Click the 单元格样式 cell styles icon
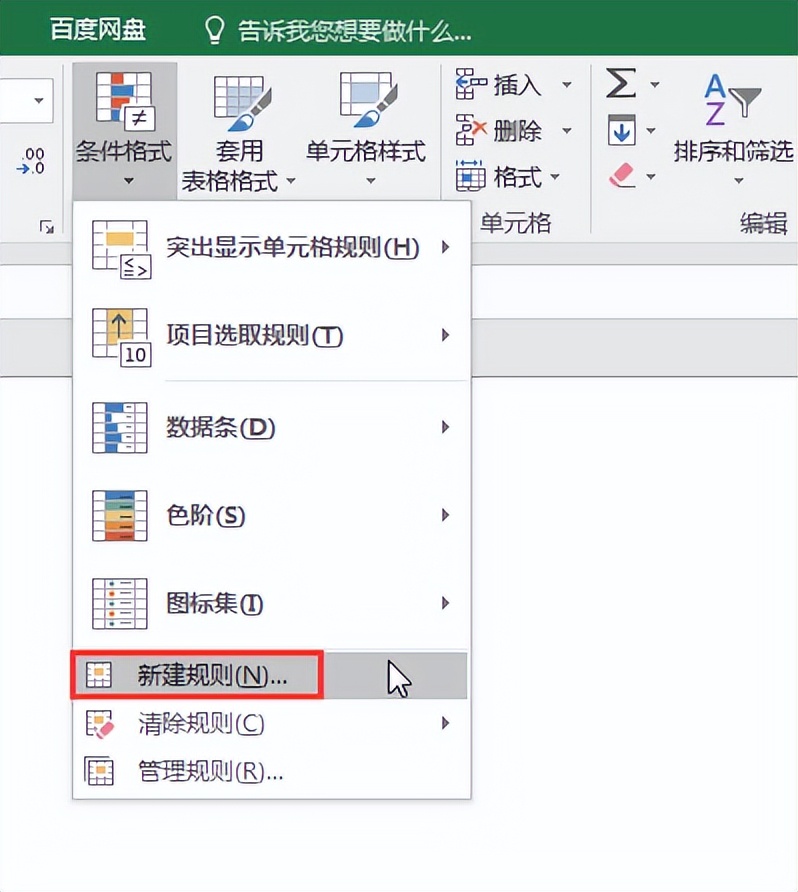Viewport: 798px width, 892px height. point(368,98)
